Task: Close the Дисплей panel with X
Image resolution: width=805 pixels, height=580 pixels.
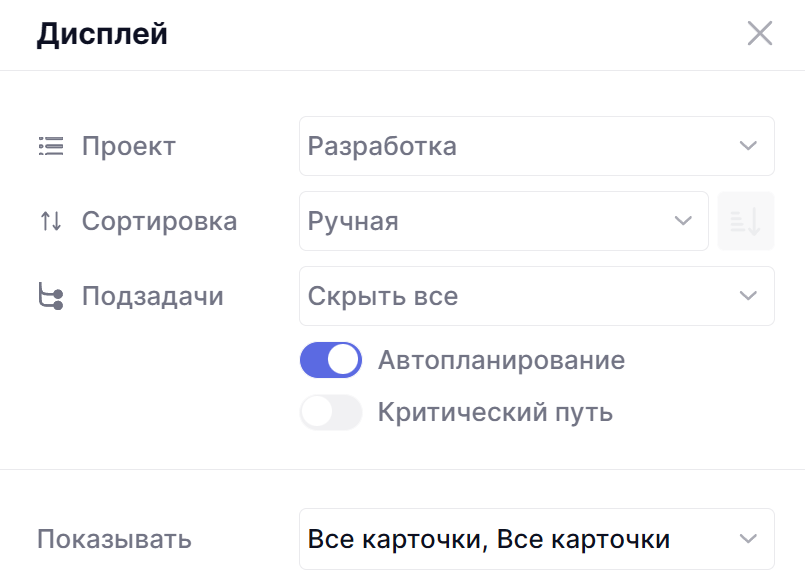Action: (760, 34)
